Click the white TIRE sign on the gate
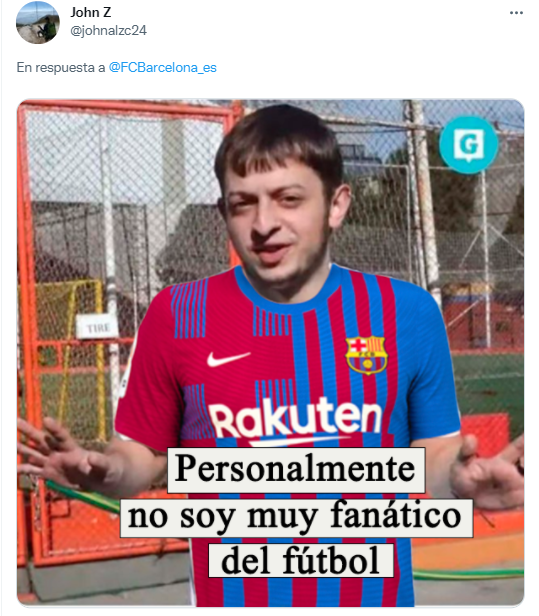539x616 pixels. pos(97,327)
